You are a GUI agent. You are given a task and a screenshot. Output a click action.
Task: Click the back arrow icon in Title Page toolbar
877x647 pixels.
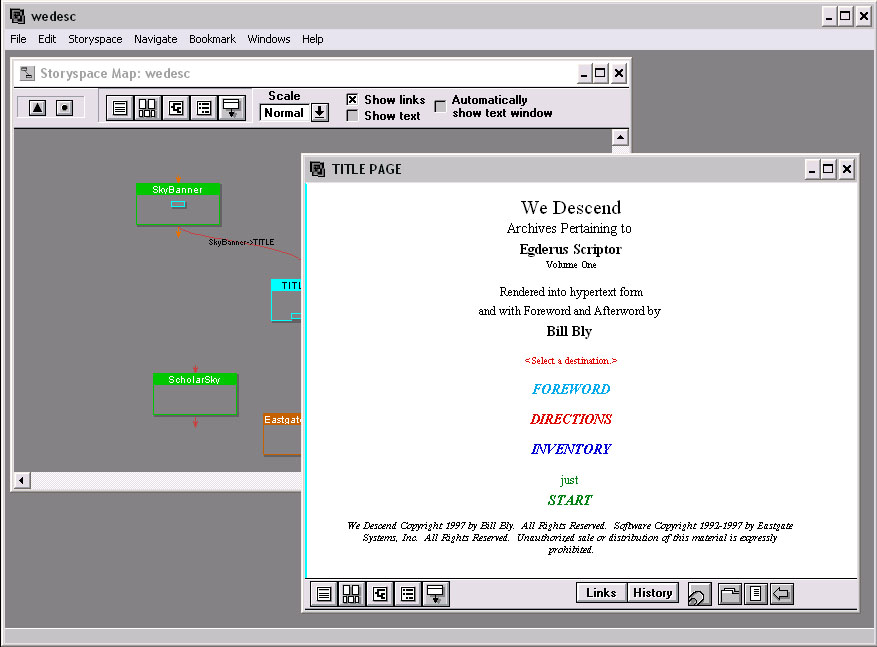tap(782, 593)
